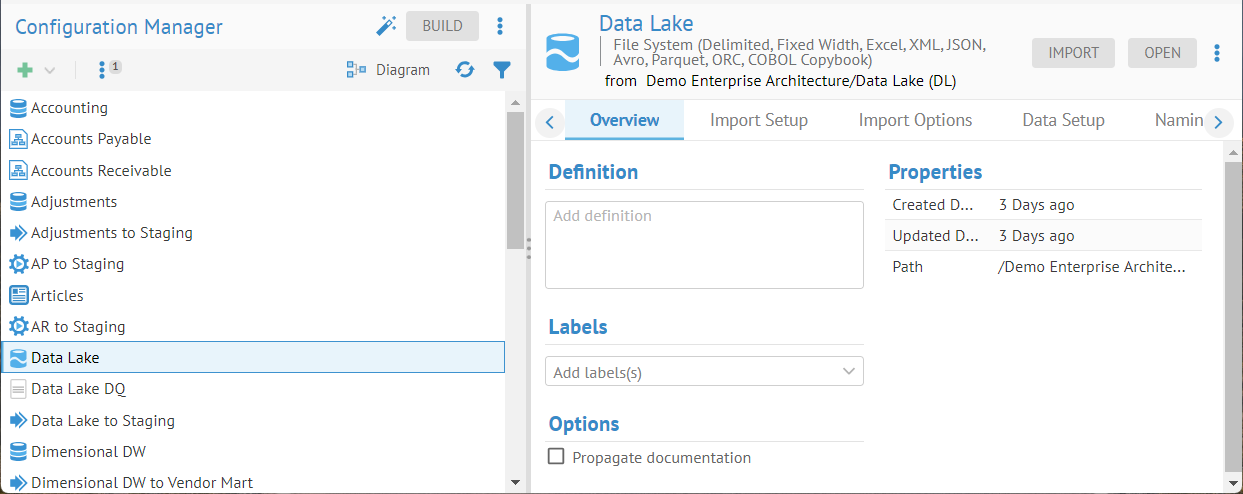Open the Configuration Manager three-dot menu
Image resolution: width=1243 pixels, height=494 pixels.
pos(500,27)
